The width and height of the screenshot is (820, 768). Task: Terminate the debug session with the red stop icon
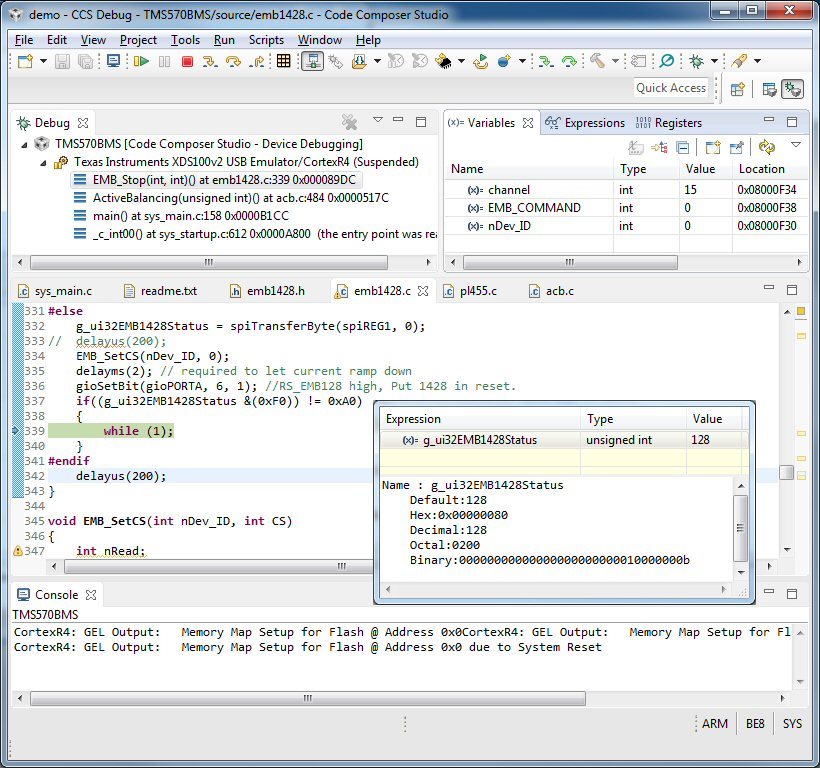click(187, 61)
